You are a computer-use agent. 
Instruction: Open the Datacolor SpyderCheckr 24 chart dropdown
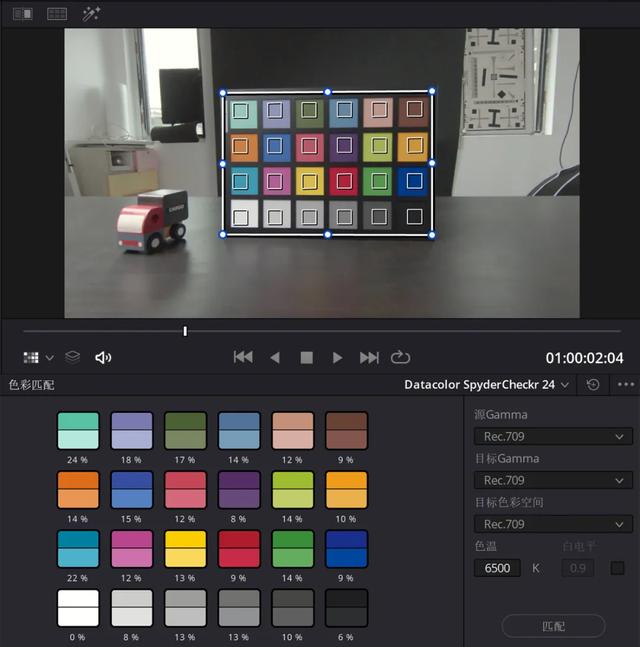pos(487,384)
